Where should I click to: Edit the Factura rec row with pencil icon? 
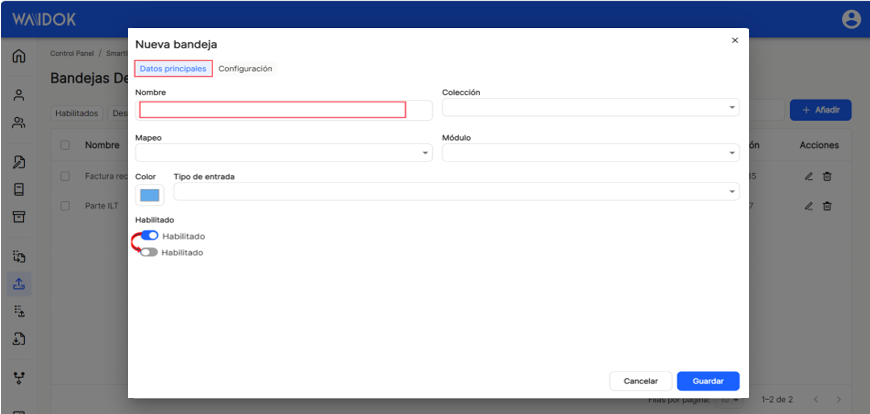808,176
